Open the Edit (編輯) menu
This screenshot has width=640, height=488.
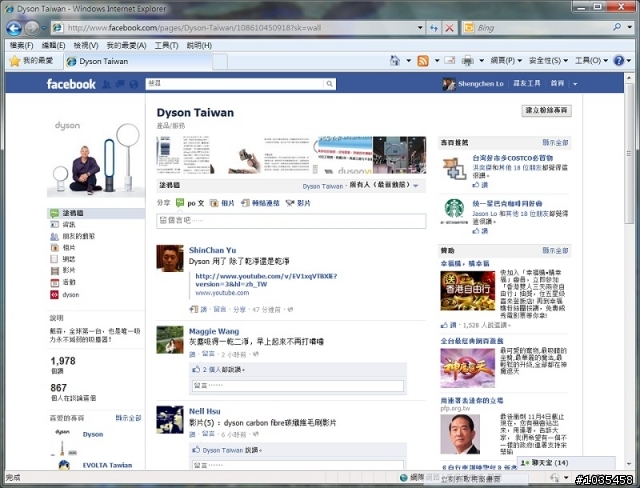pos(53,45)
